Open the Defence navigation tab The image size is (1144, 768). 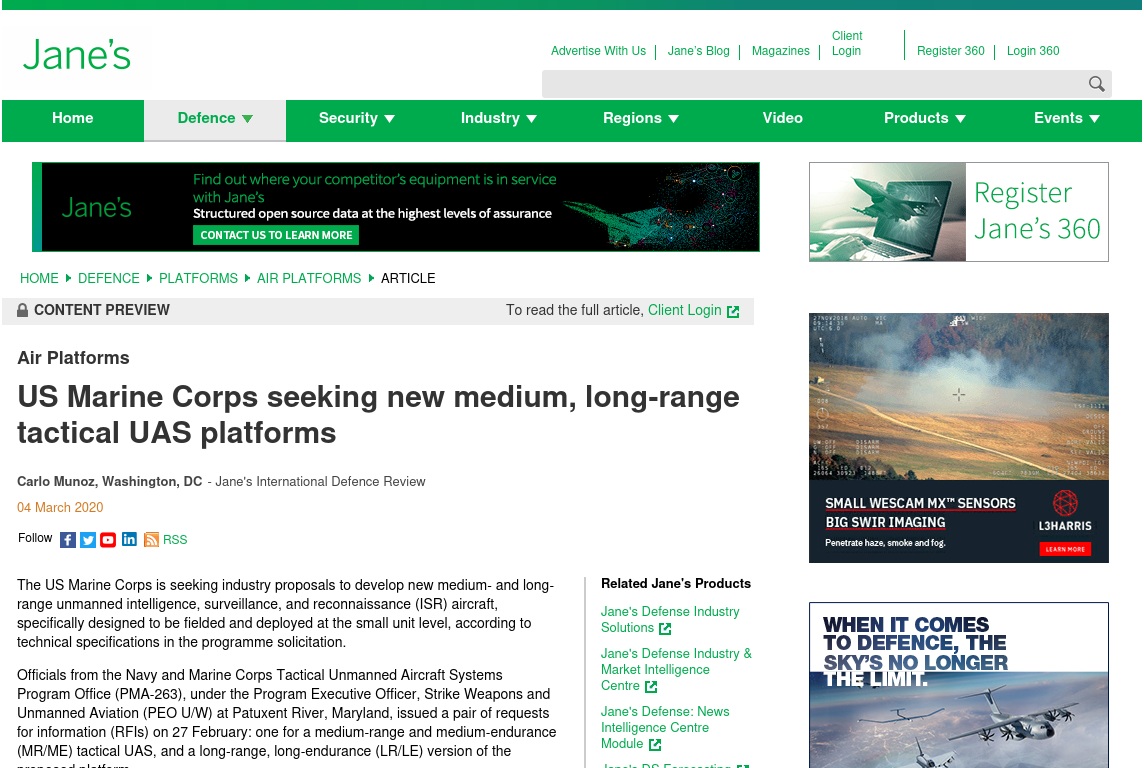pos(214,120)
